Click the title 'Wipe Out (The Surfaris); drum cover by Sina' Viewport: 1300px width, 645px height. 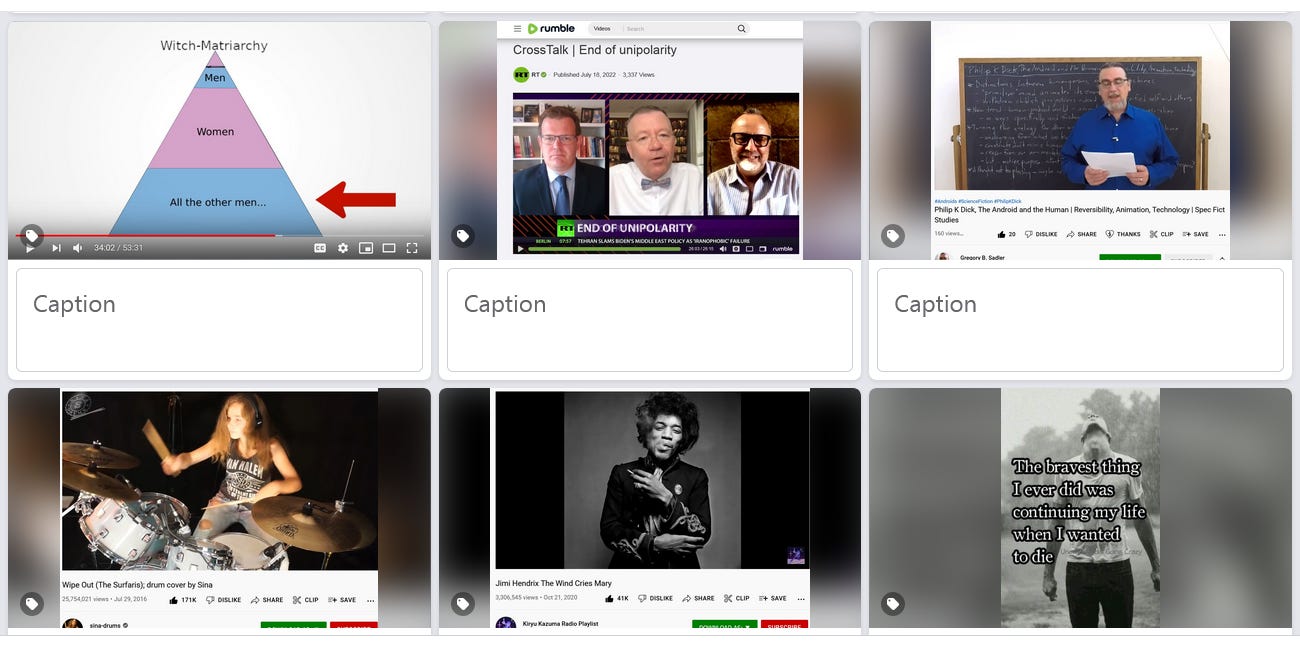pos(137,585)
